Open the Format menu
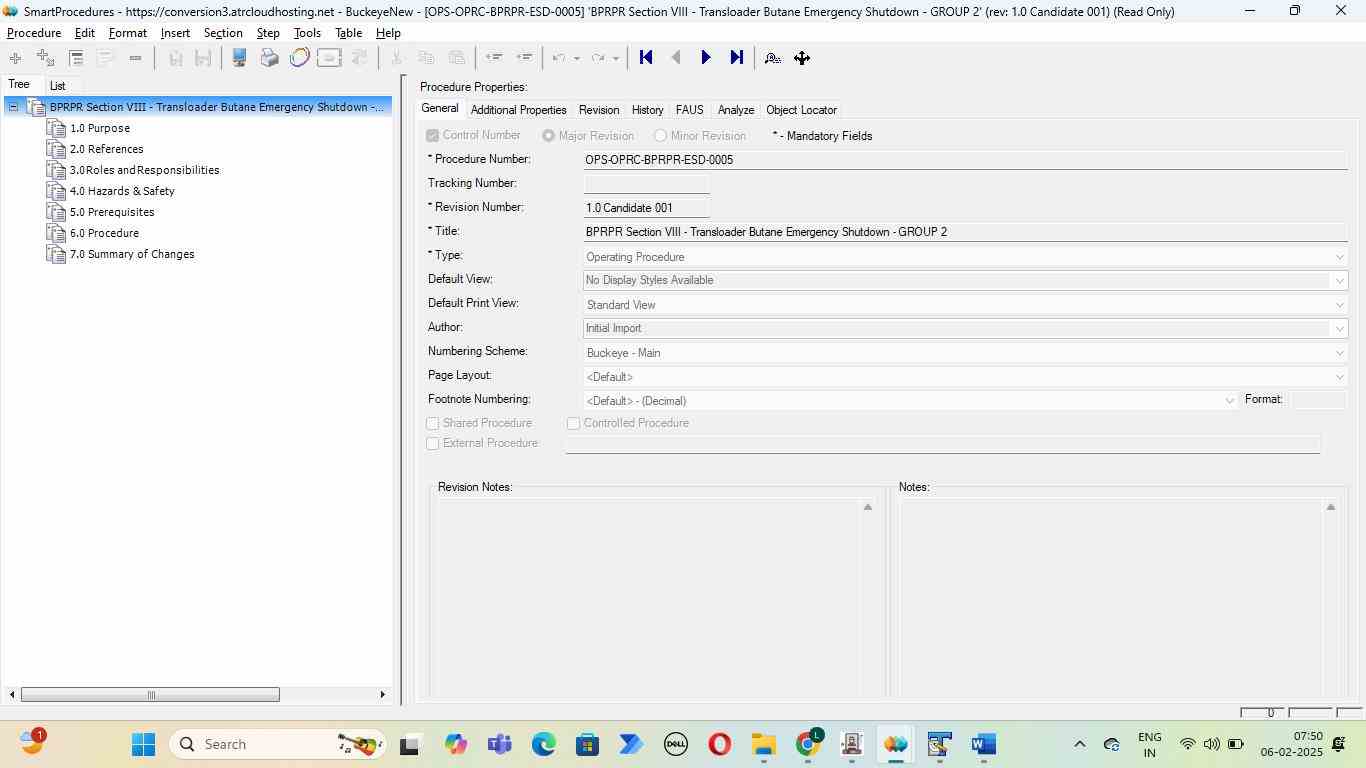The image size is (1366, 768). [128, 33]
